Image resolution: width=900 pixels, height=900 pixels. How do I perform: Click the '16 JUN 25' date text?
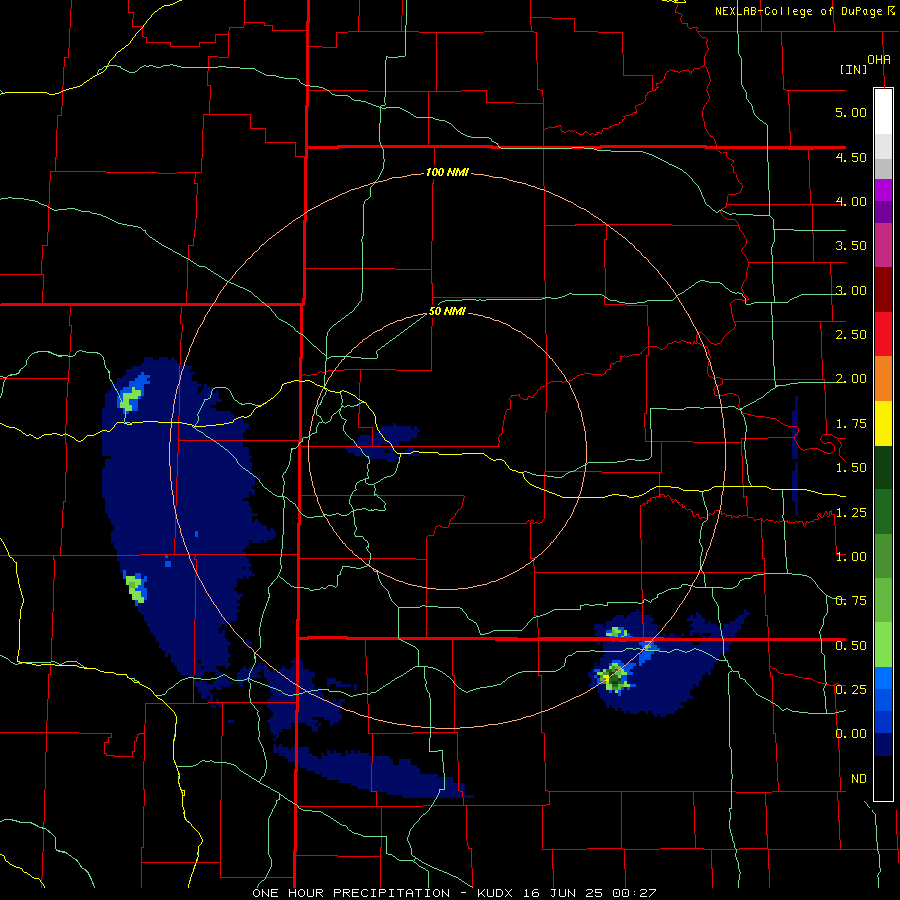564,893
